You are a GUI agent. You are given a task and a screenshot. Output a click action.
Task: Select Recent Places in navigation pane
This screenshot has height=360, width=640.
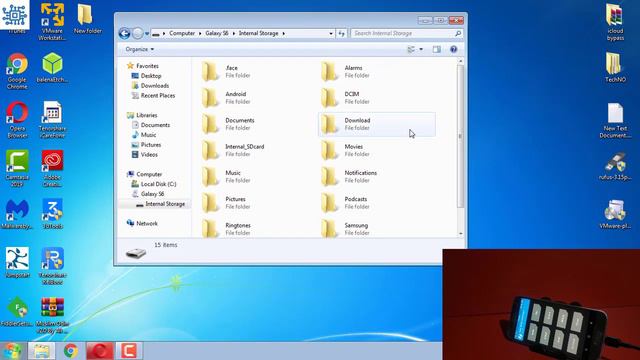coord(158,96)
